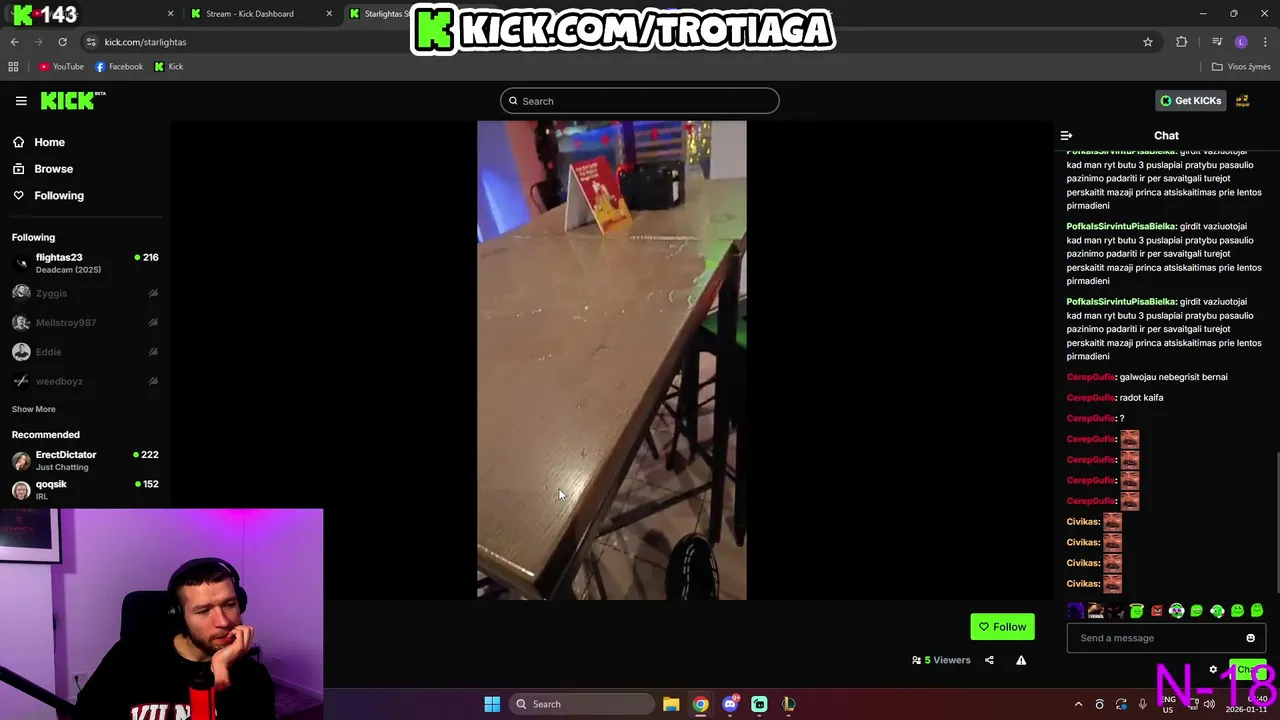Open flightas23 followed channel
The image size is (1280, 720).
[85, 263]
